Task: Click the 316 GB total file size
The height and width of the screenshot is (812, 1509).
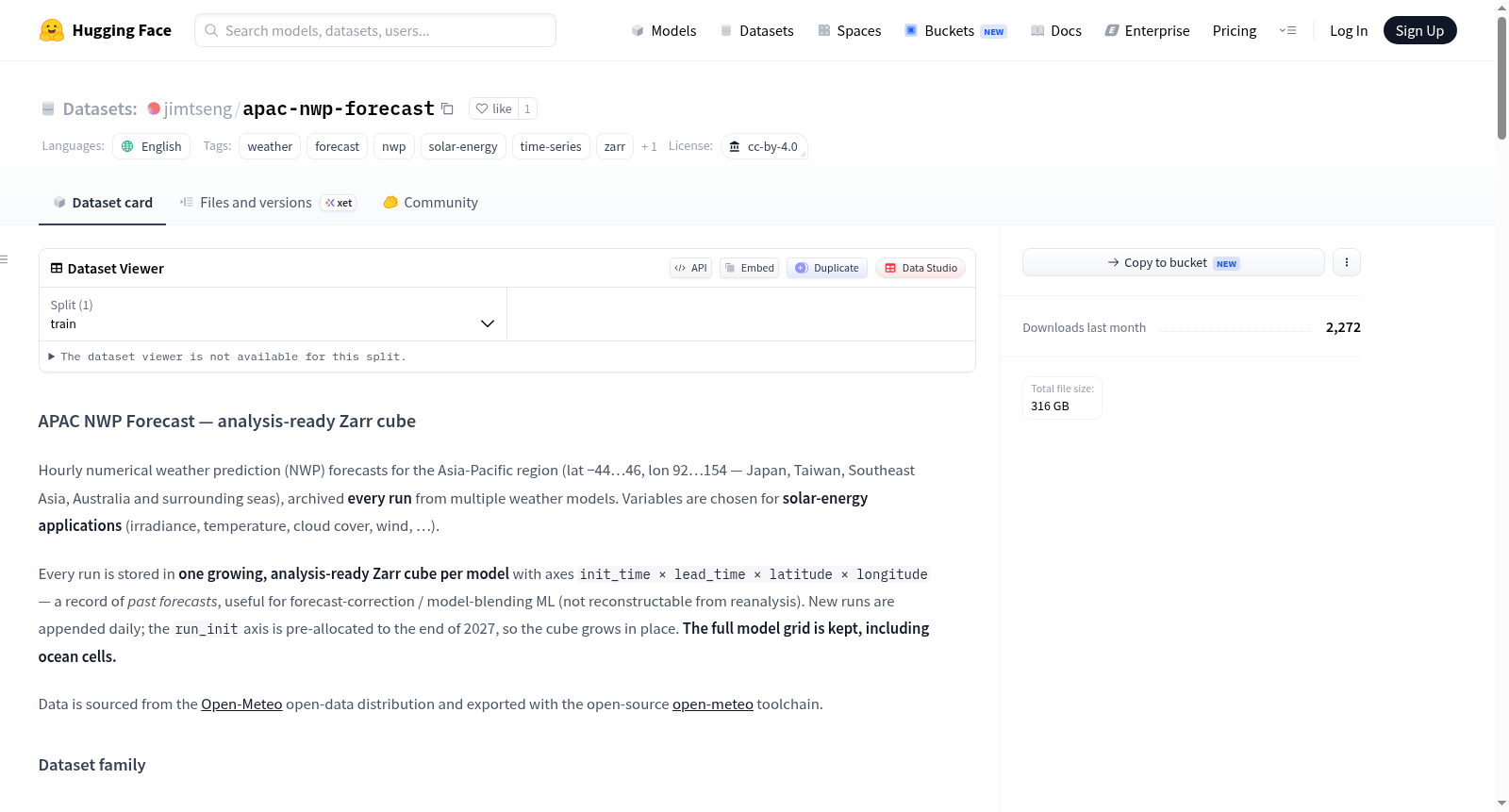Action: pyautogui.click(x=1050, y=406)
